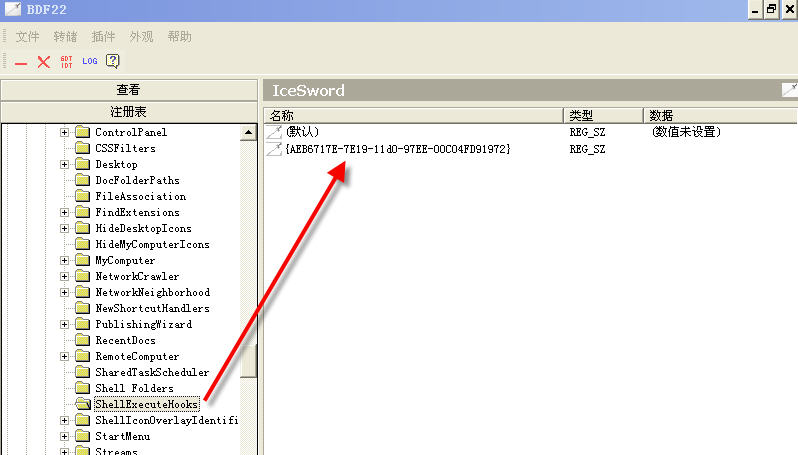Click the 注册表 panel button

129,112
